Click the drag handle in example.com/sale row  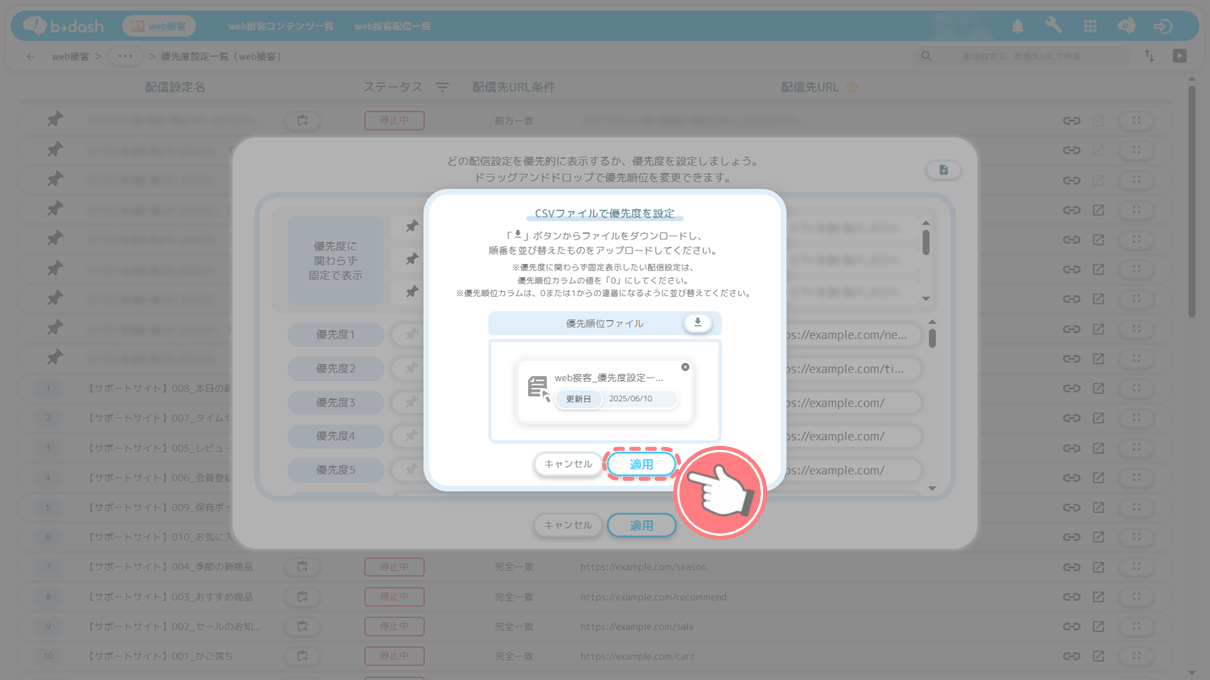[1137, 627]
